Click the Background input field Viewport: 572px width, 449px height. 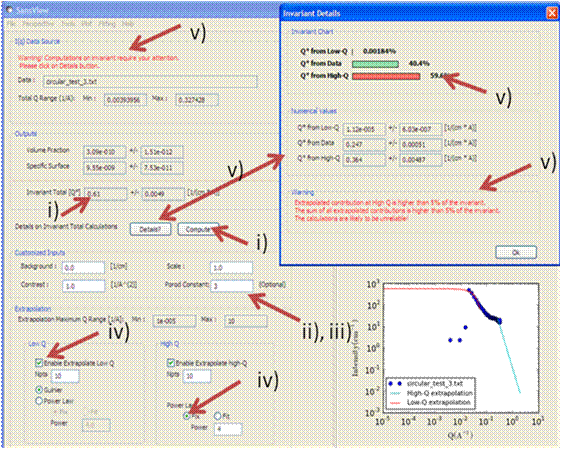tap(83, 267)
